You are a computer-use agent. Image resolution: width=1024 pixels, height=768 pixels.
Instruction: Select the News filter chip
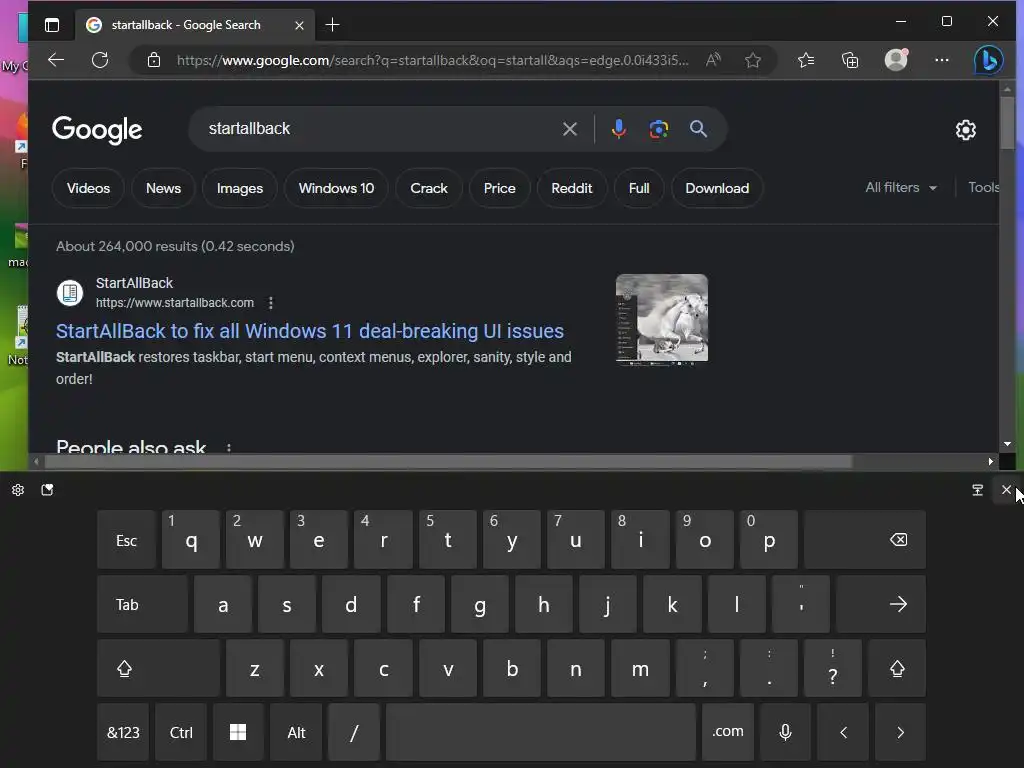[163, 188]
